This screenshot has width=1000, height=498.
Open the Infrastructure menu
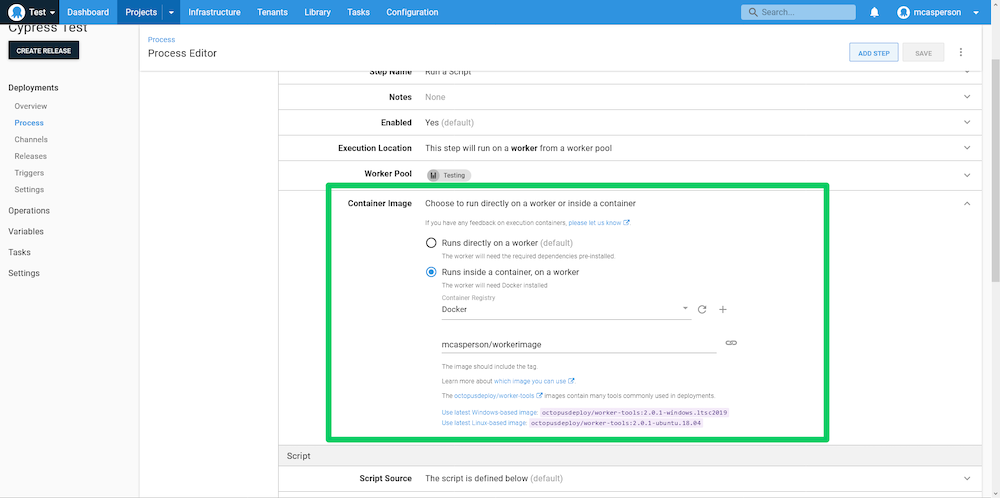coord(214,12)
